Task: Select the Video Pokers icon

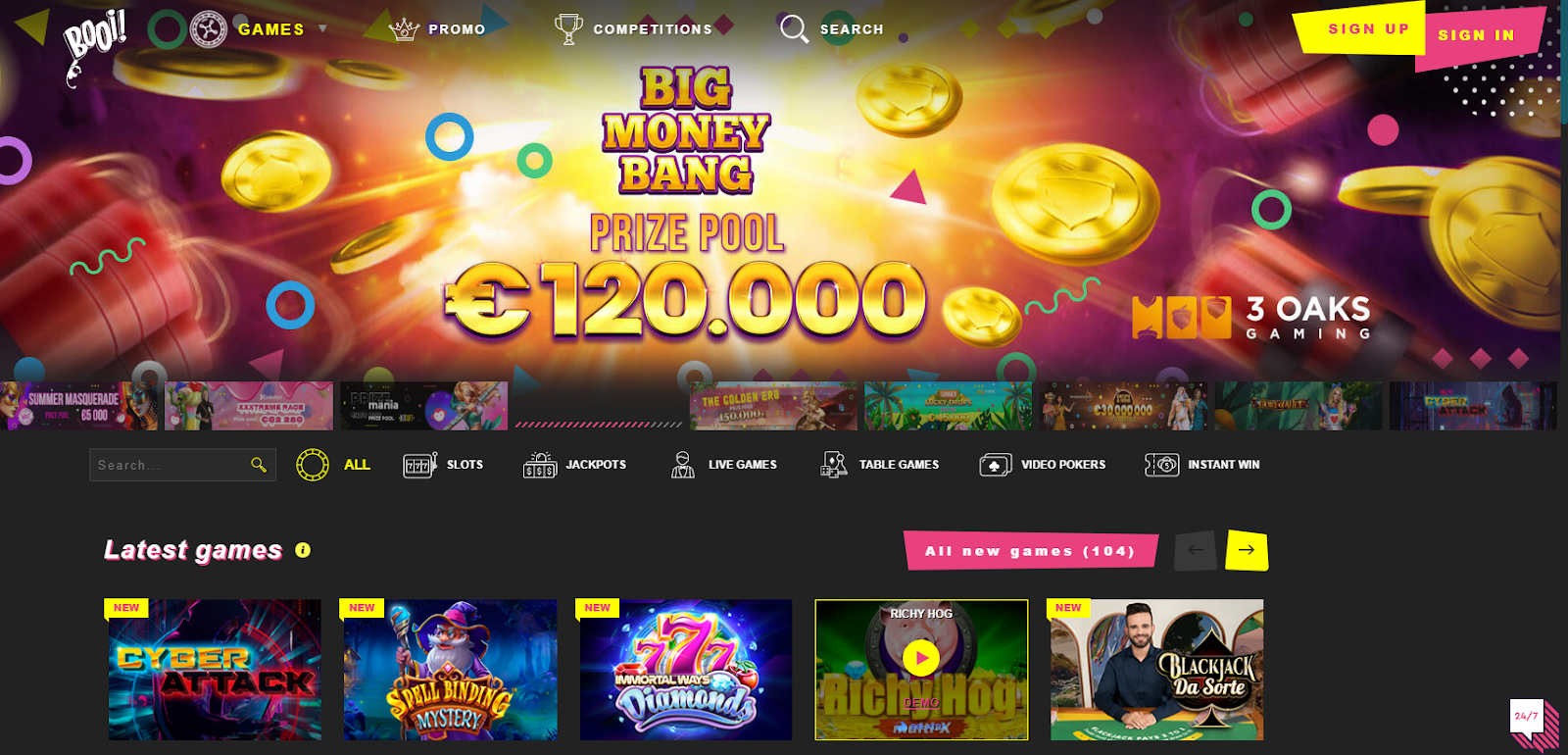Action: click(996, 465)
